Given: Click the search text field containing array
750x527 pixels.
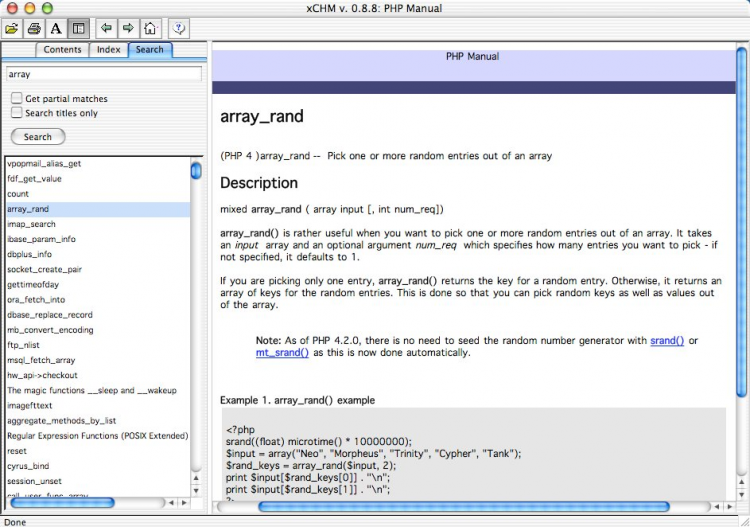Looking at the screenshot, I should tap(104, 74).
